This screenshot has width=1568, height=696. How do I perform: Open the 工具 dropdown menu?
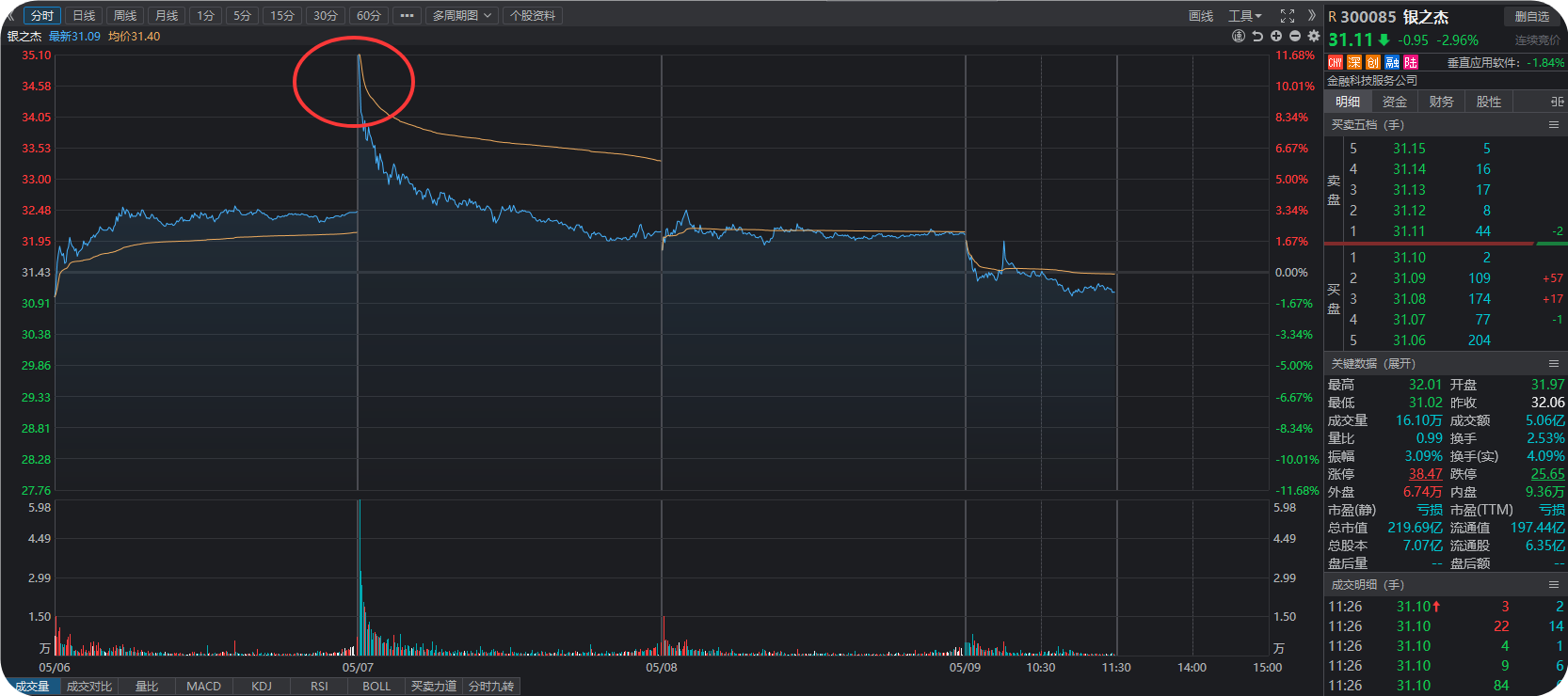click(1244, 16)
